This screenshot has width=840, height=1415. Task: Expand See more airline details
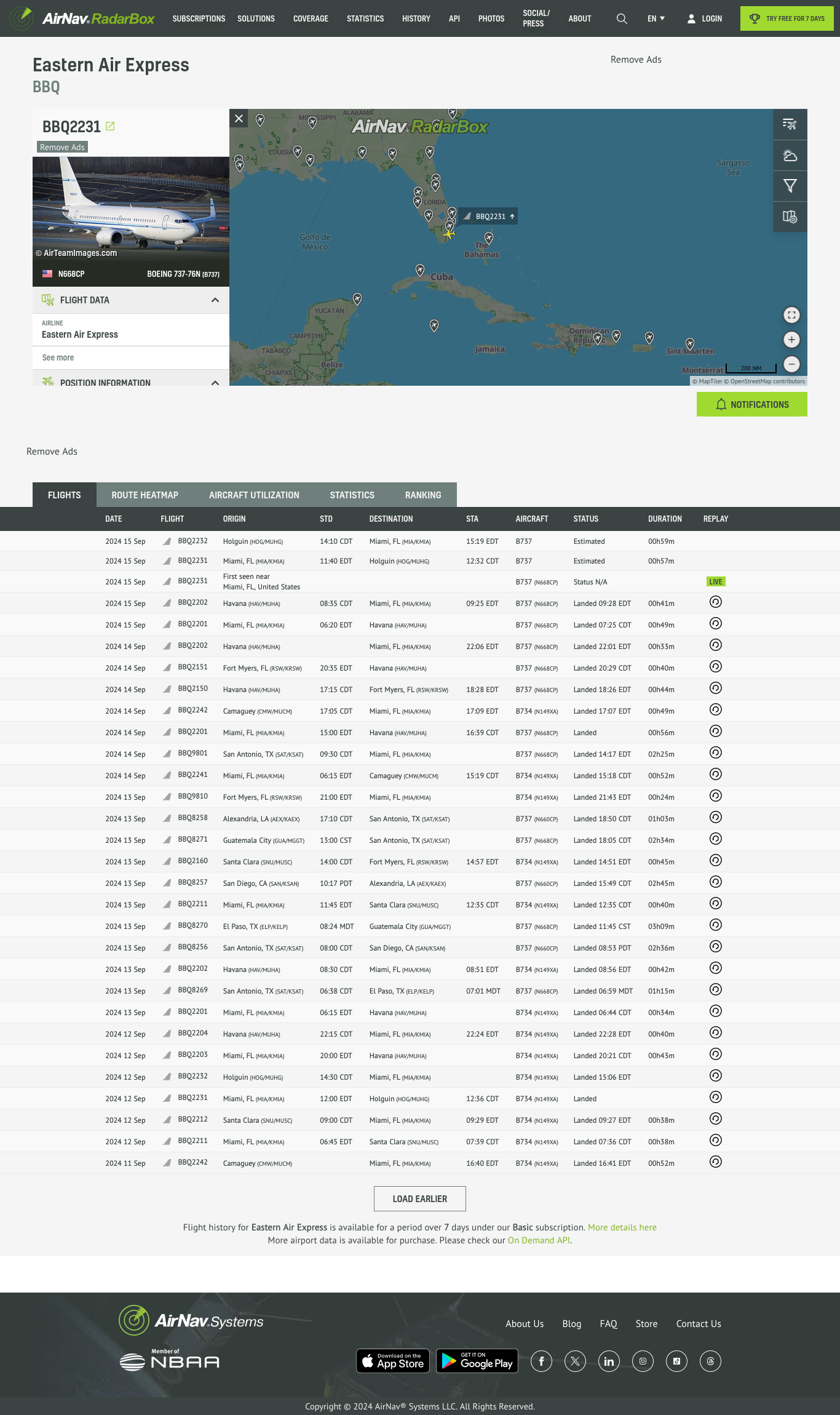pos(58,357)
